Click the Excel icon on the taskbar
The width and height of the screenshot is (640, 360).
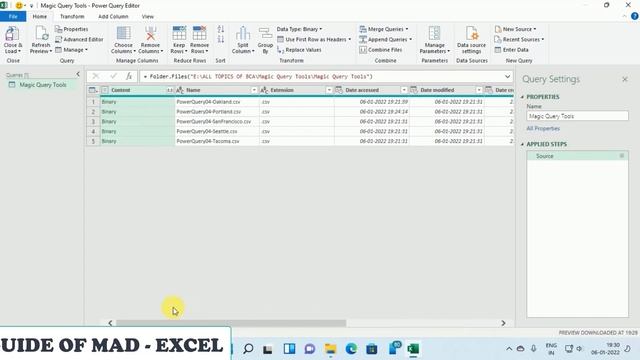[413, 349]
